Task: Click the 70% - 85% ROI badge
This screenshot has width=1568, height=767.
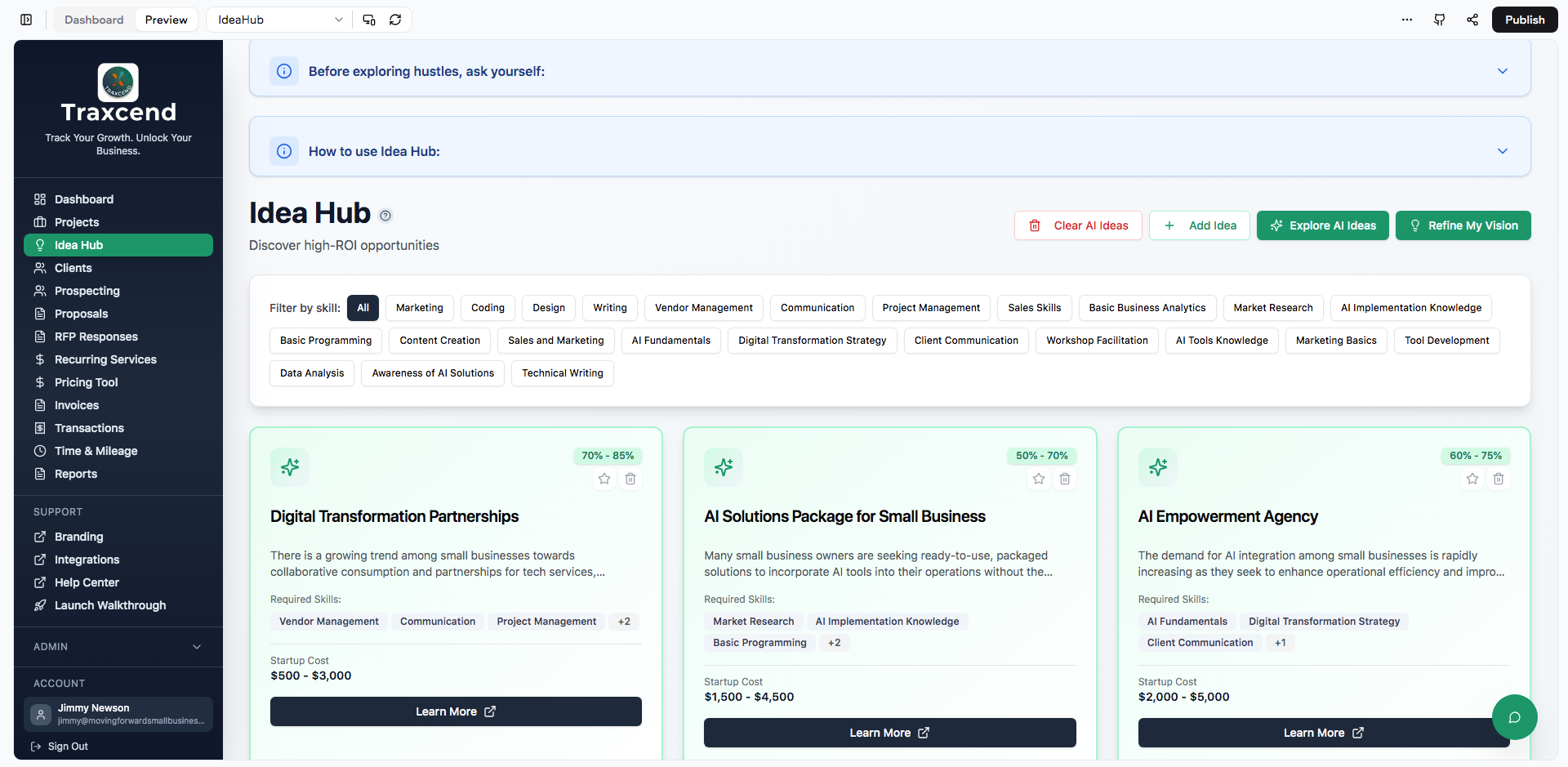Action: point(608,456)
